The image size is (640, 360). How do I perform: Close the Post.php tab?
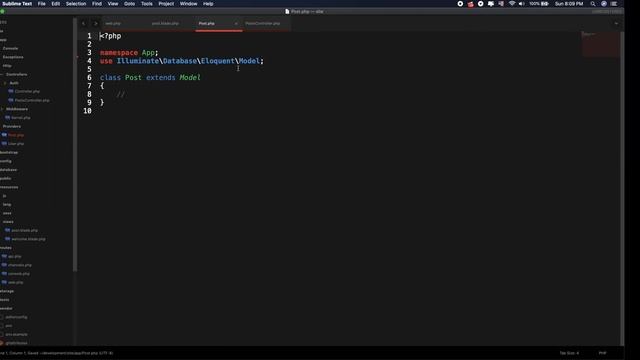(x=236, y=24)
